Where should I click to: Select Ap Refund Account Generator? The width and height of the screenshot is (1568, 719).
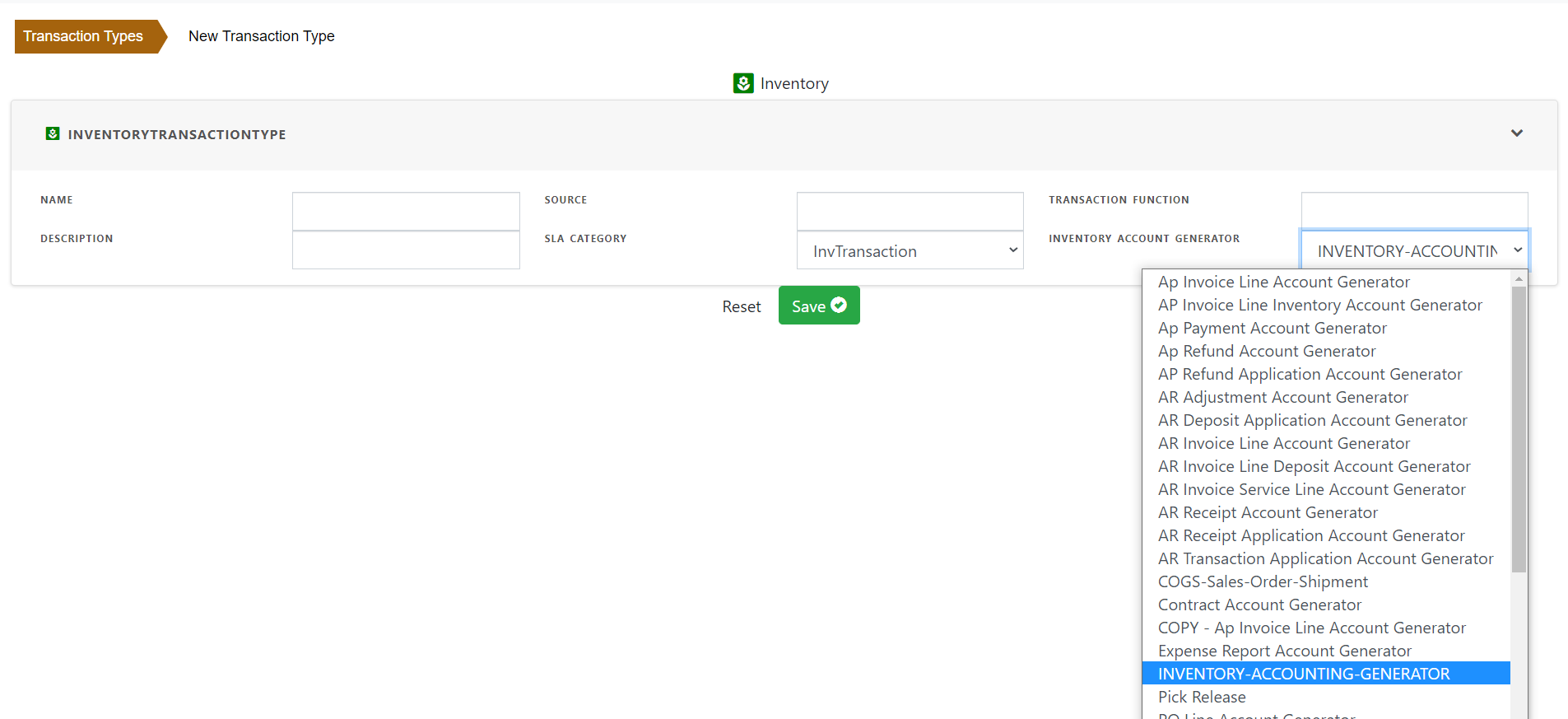(x=1326, y=351)
